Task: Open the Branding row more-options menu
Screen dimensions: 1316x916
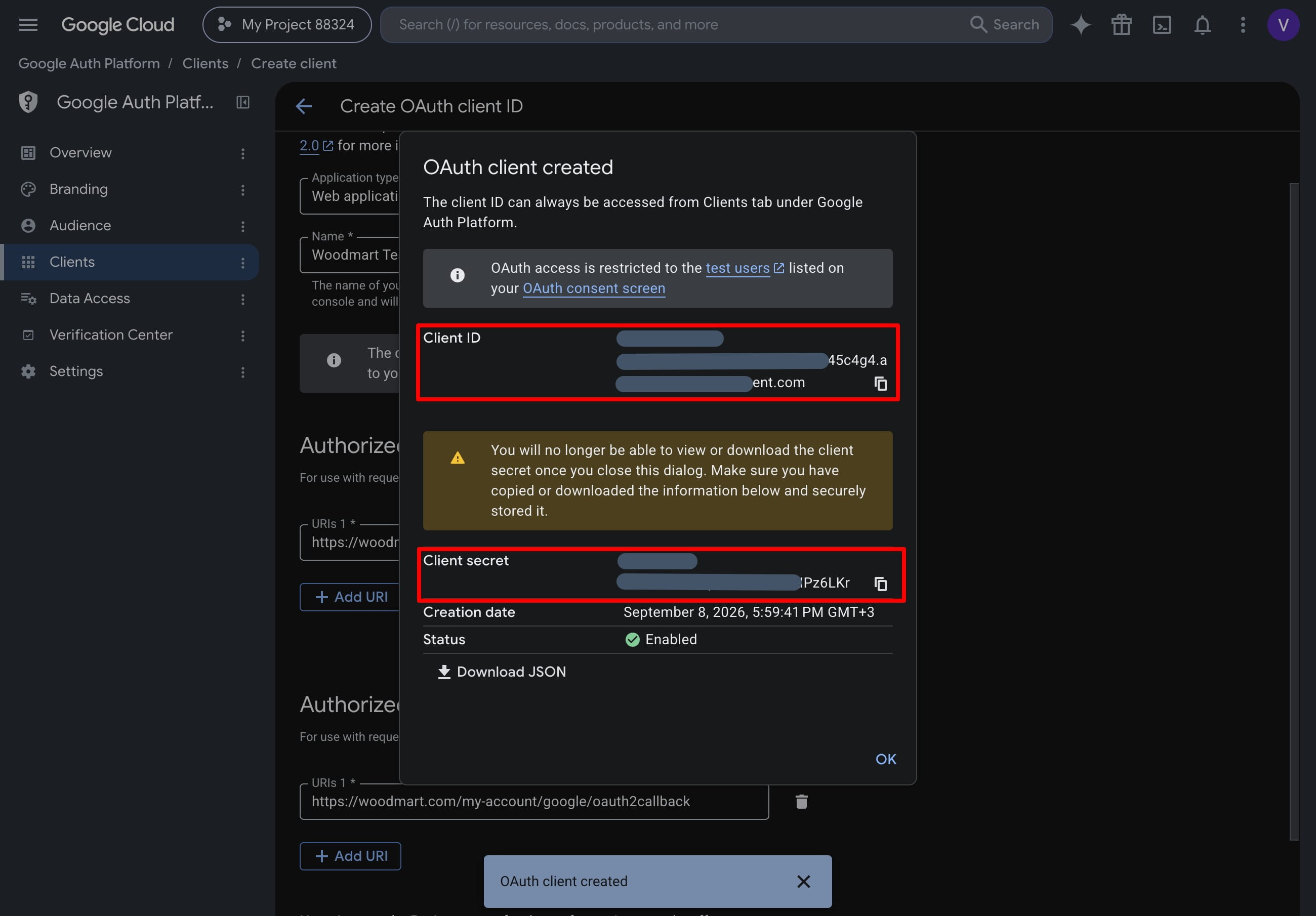Action: (243, 190)
